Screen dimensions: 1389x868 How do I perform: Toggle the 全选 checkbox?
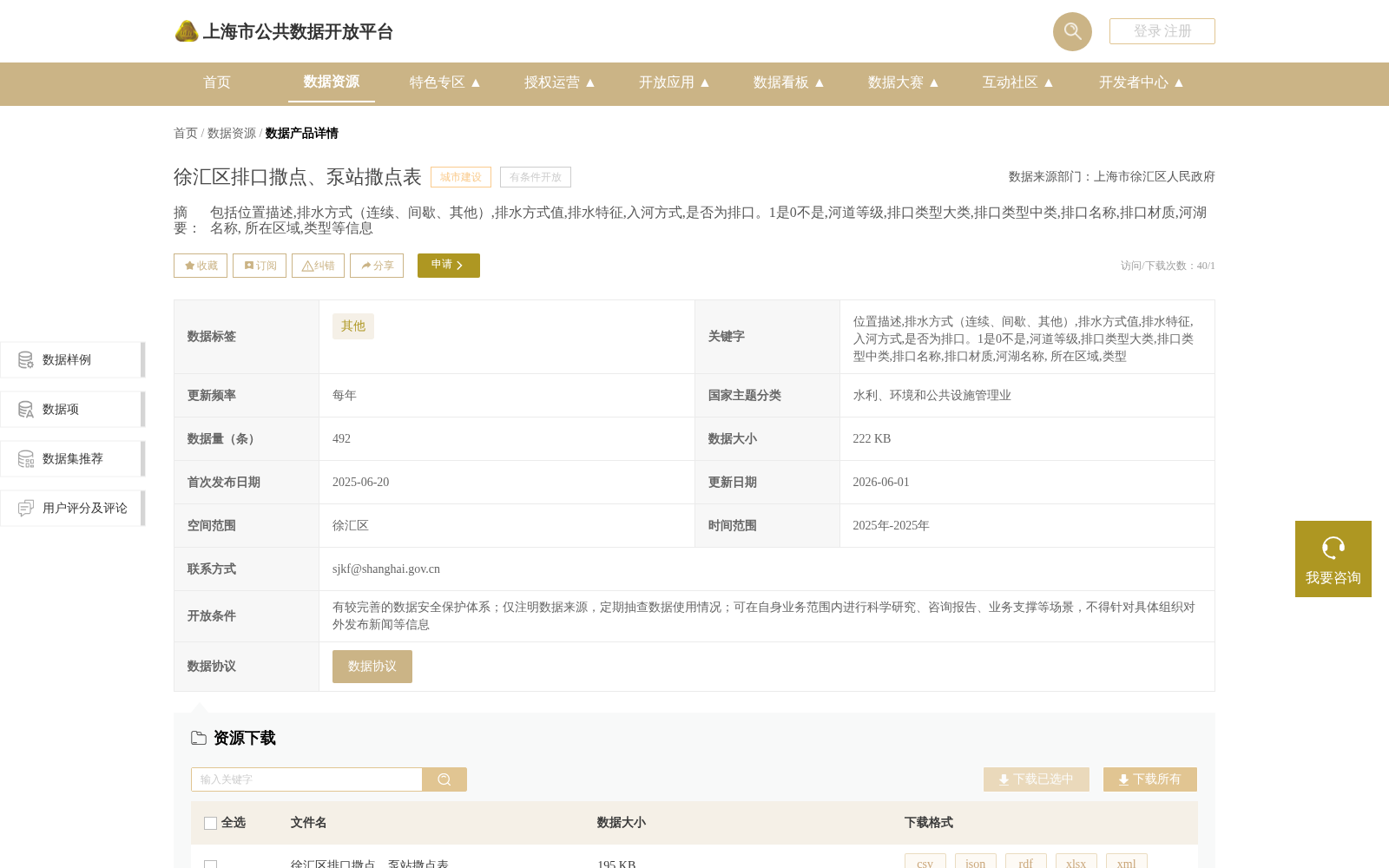tap(210, 823)
